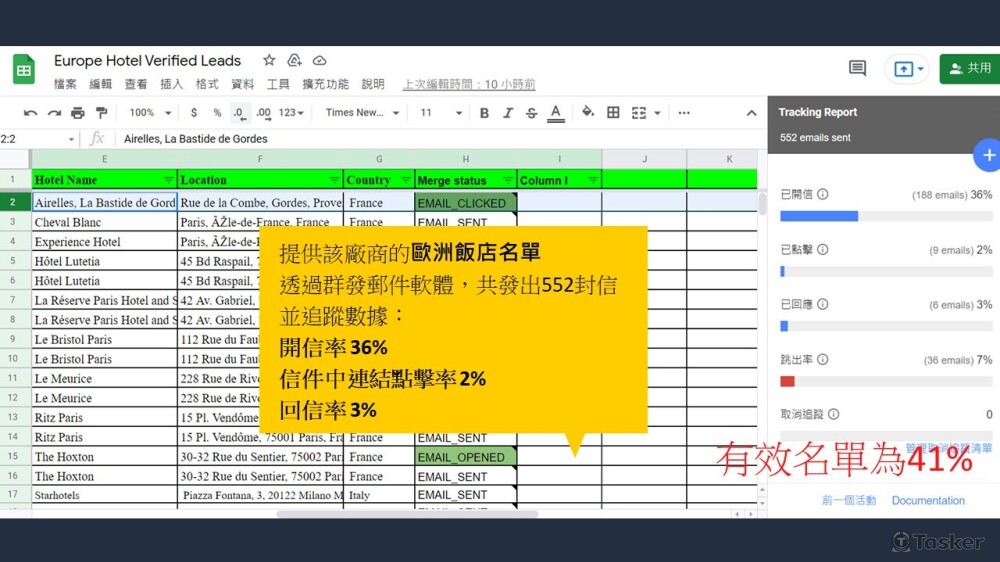Screen dimensions: 1000x562
Task: Click info icon next to 已開信
Action: pyautogui.click(x=823, y=194)
